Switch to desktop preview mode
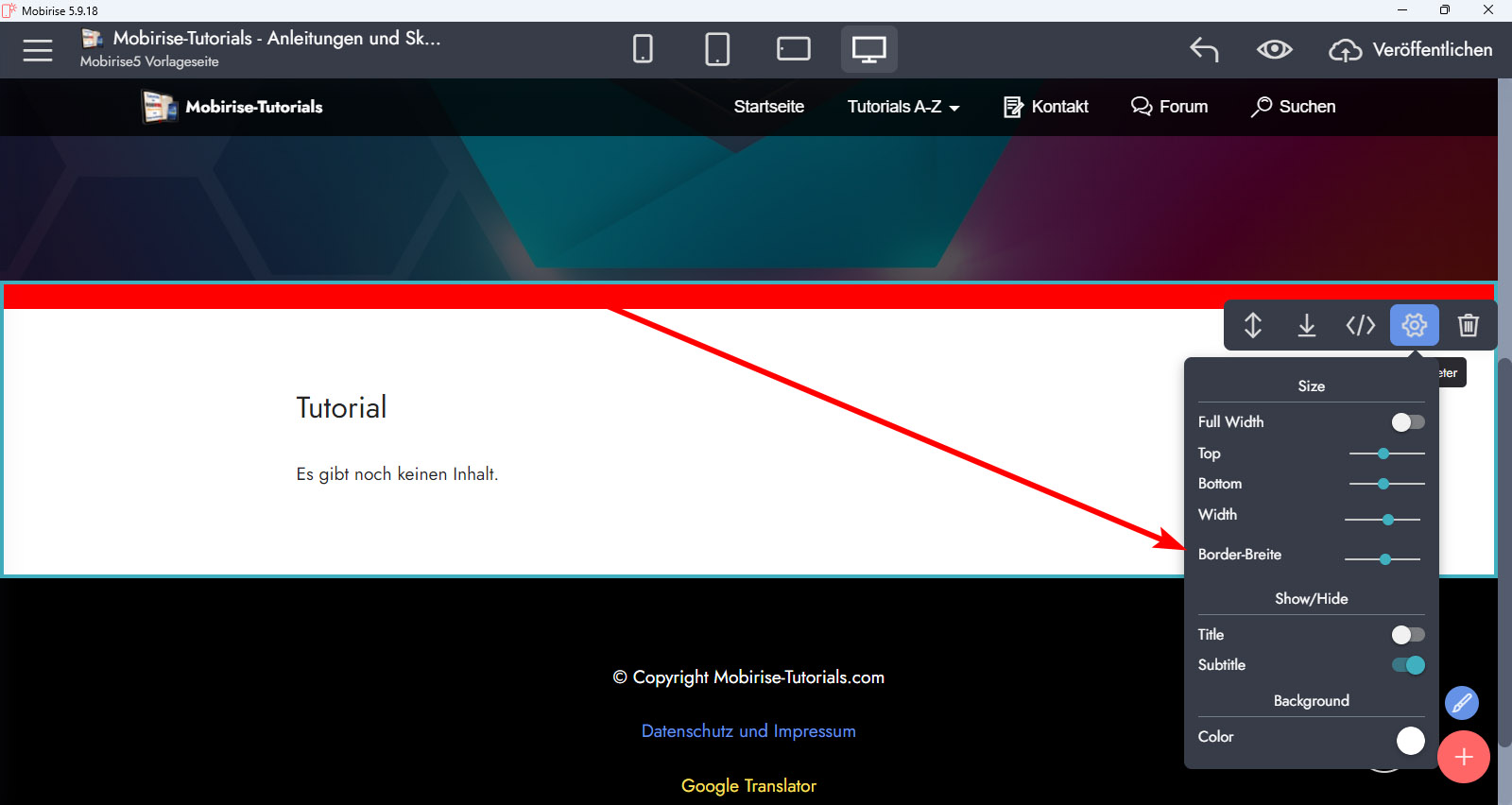 [x=869, y=49]
